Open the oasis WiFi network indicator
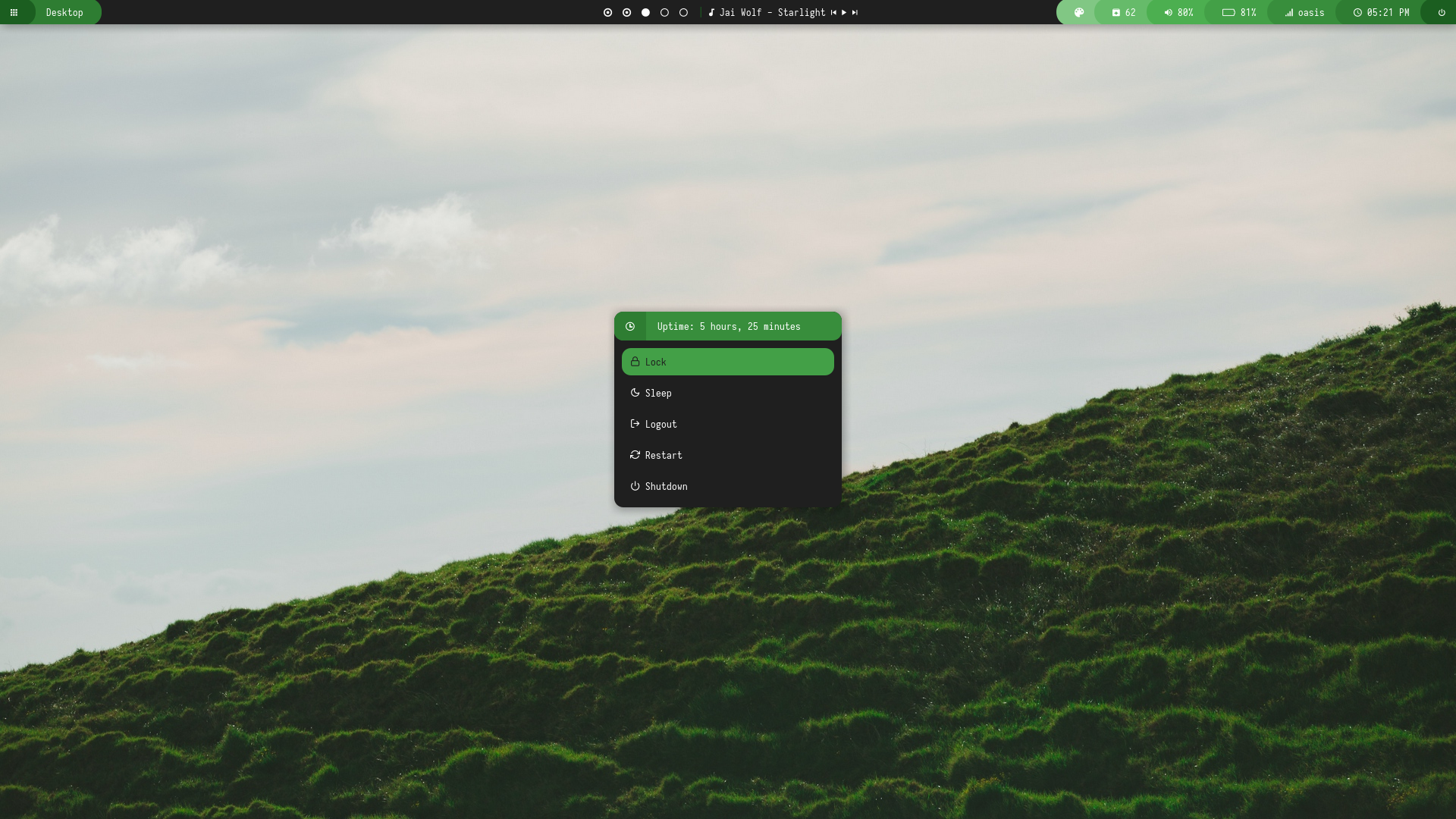 (x=1304, y=12)
